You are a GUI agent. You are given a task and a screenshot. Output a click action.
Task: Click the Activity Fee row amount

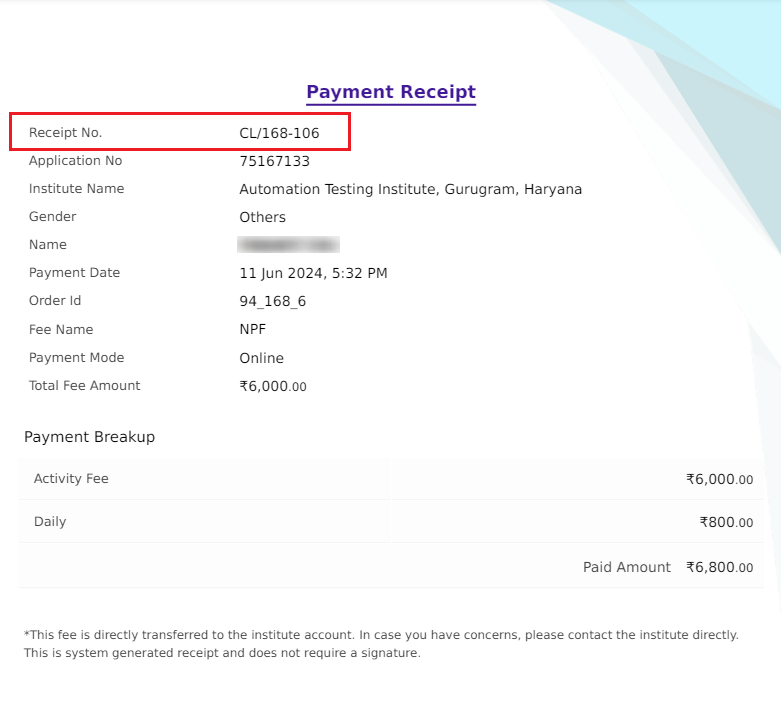pyautogui.click(x=719, y=480)
